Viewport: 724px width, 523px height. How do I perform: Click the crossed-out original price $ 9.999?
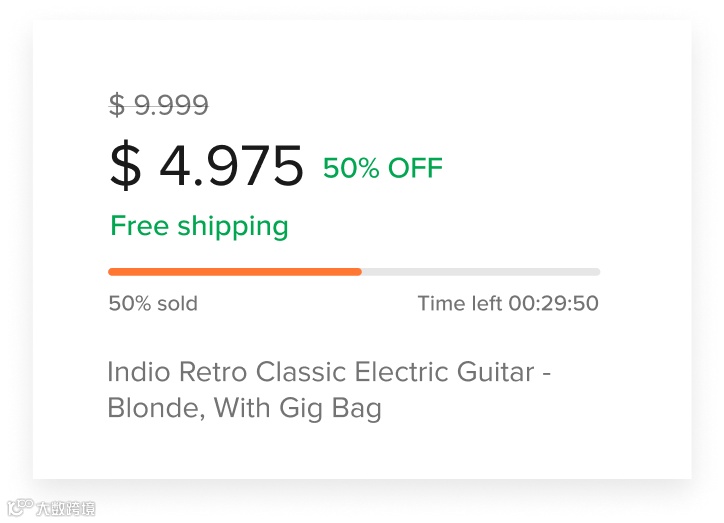tap(159, 105)
